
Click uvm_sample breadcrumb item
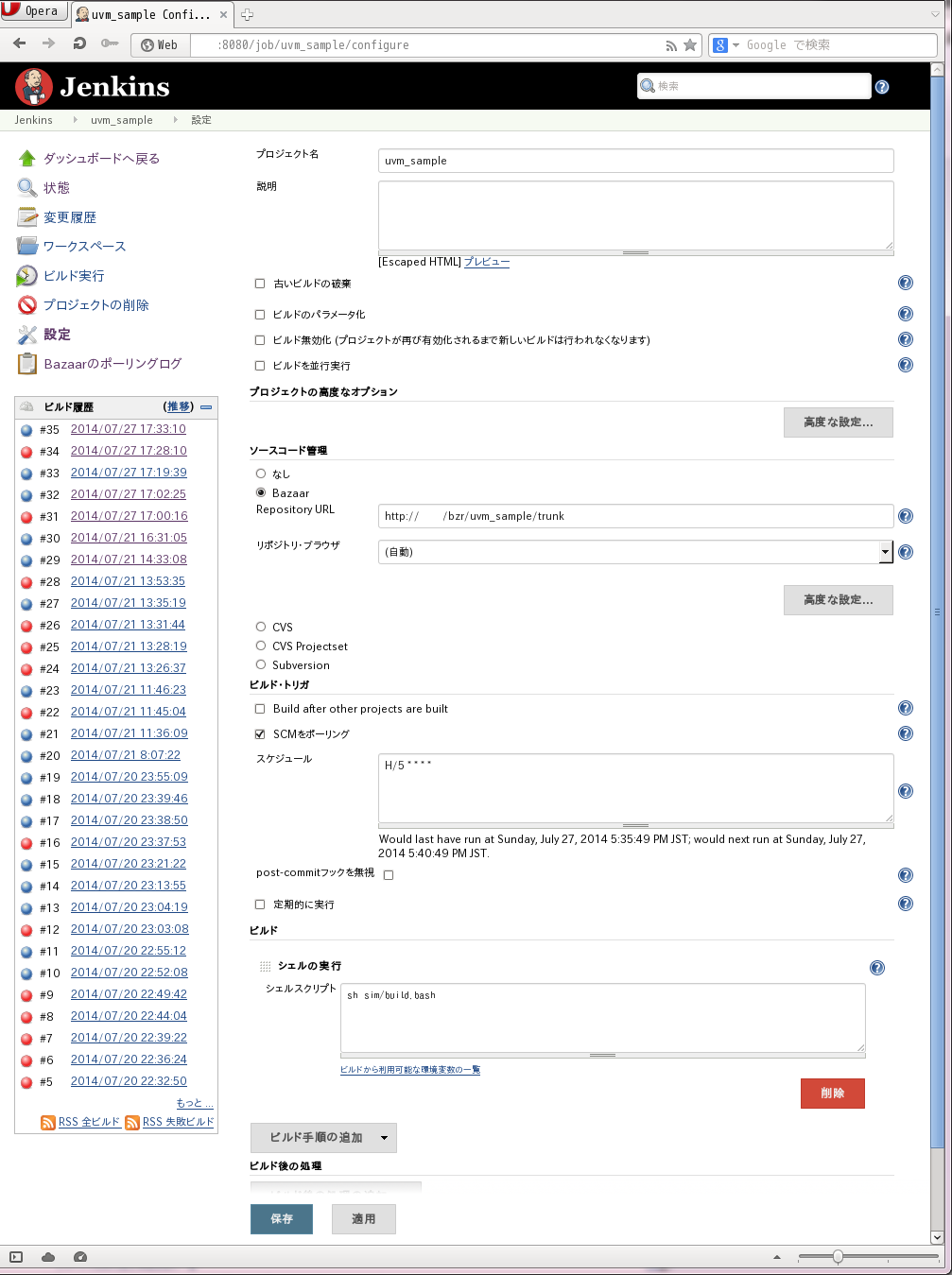click(122, 120)
